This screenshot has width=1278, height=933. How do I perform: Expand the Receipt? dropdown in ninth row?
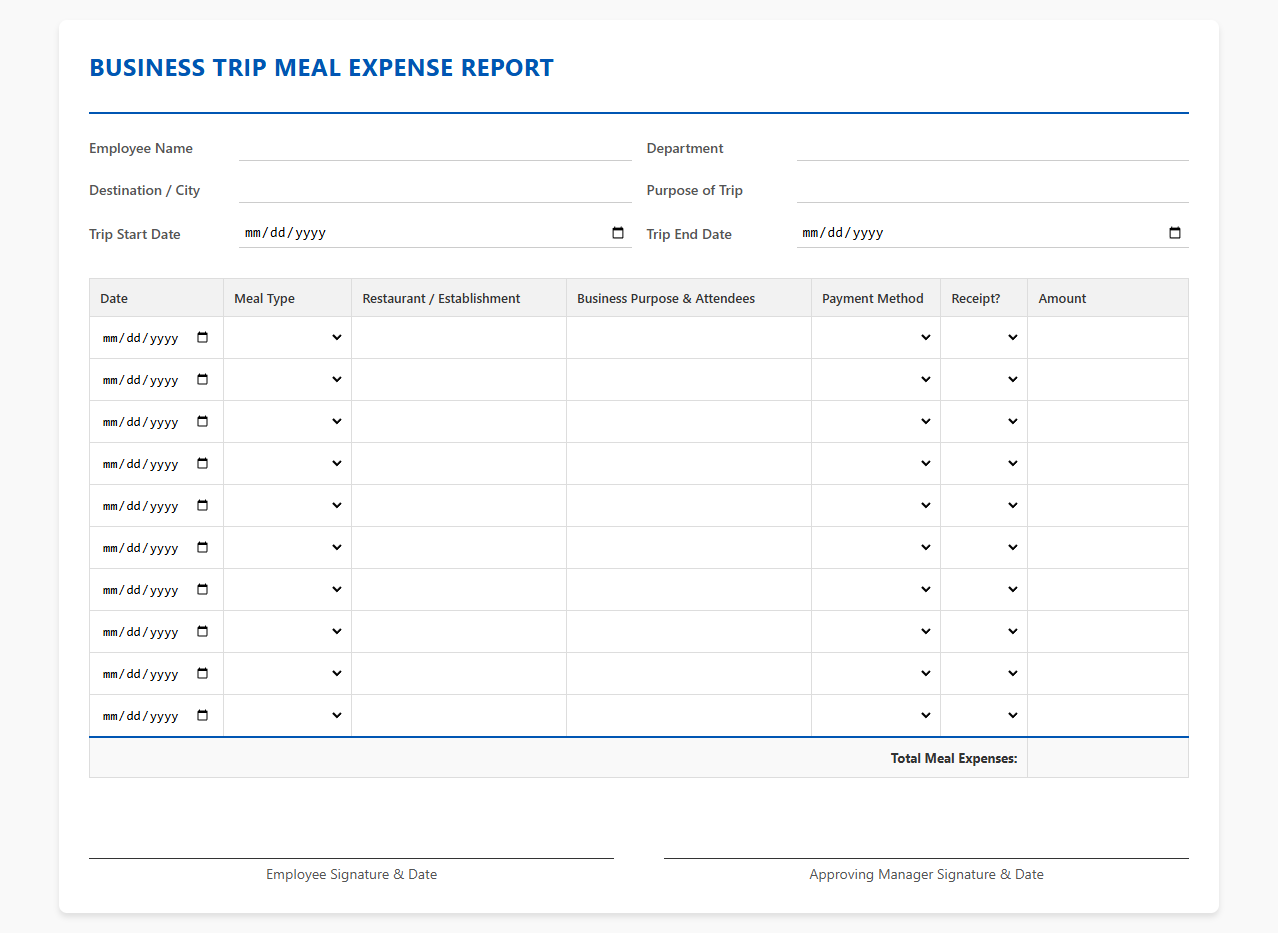(984, 674)
